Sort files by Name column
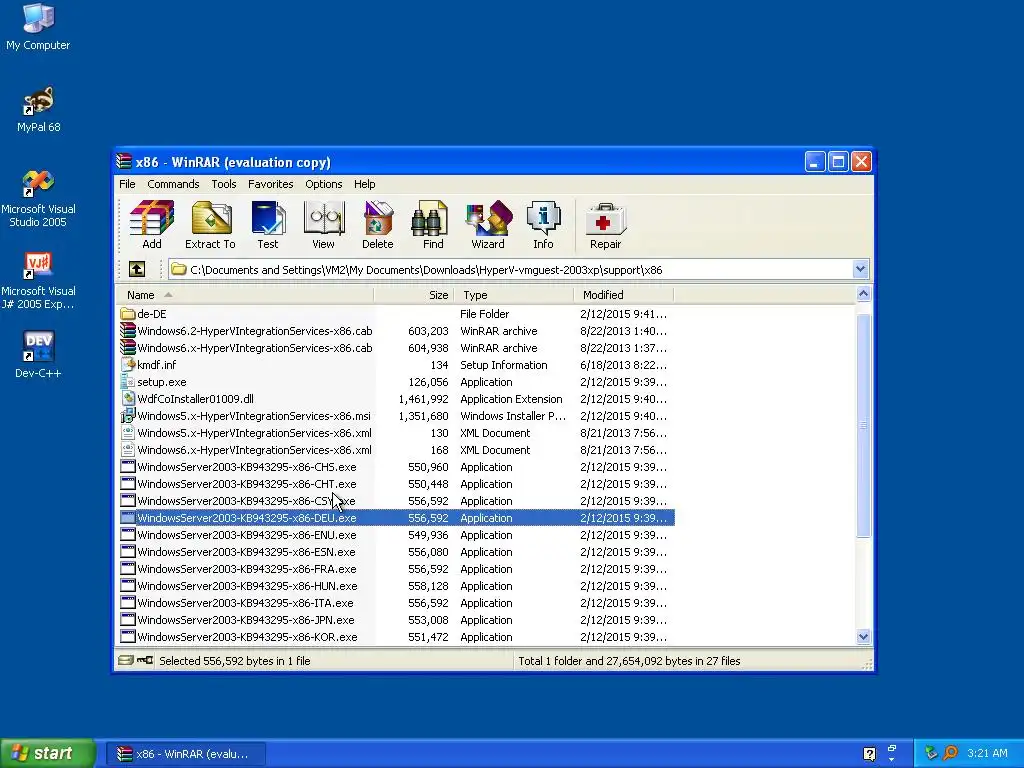 point(245,295)
